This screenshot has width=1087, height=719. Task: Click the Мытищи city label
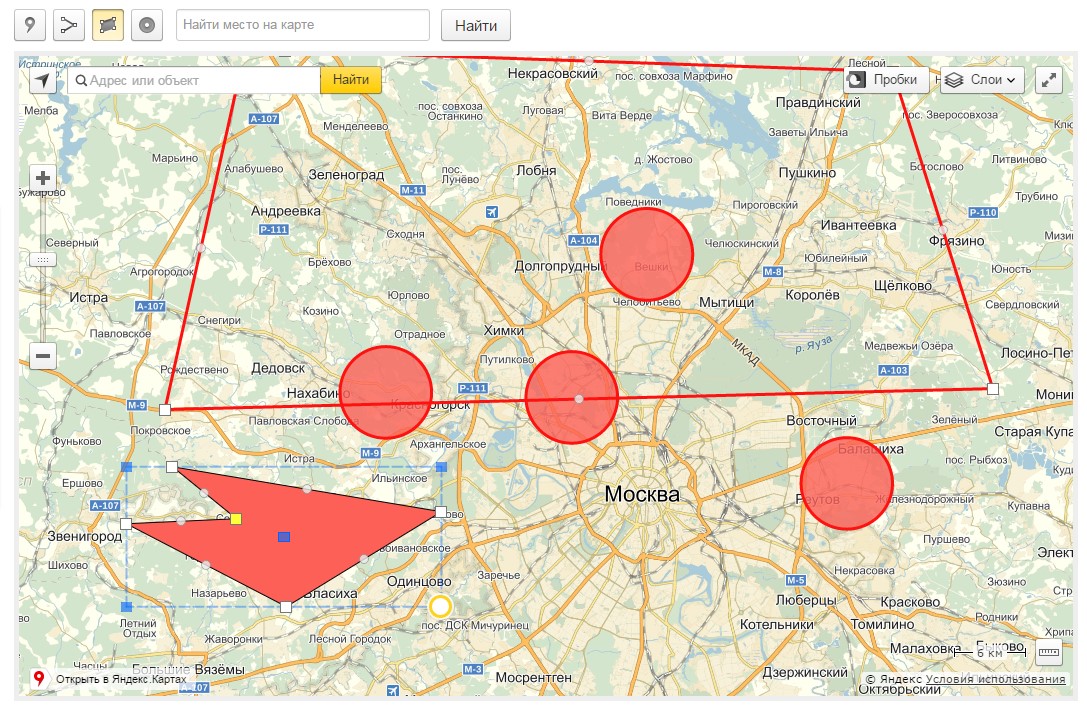tap(726, 302)
